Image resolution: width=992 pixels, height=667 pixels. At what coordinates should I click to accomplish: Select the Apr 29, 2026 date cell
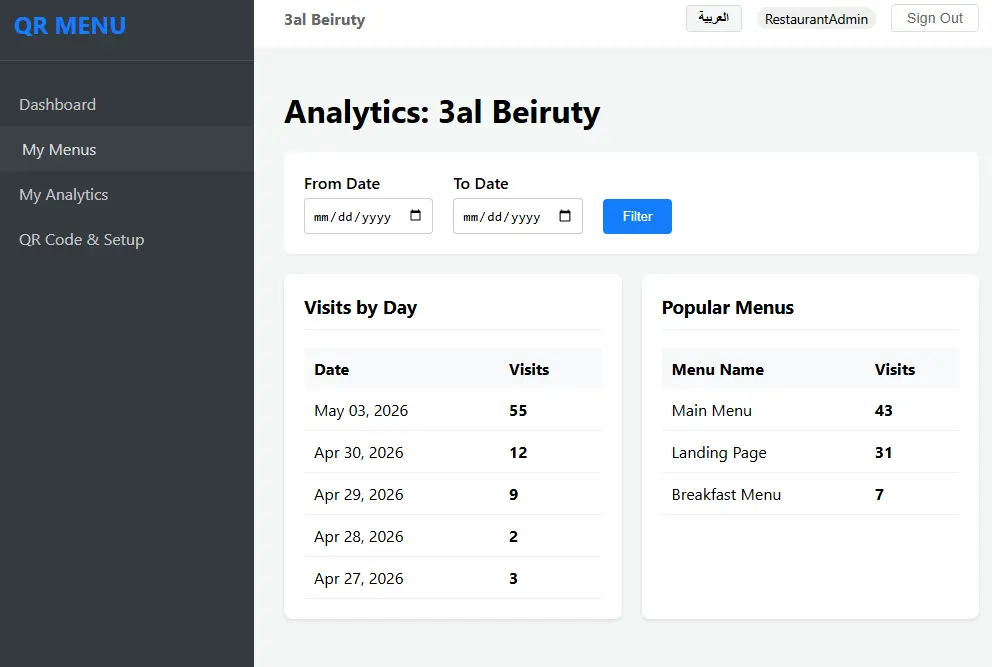[x=359, y=494]
